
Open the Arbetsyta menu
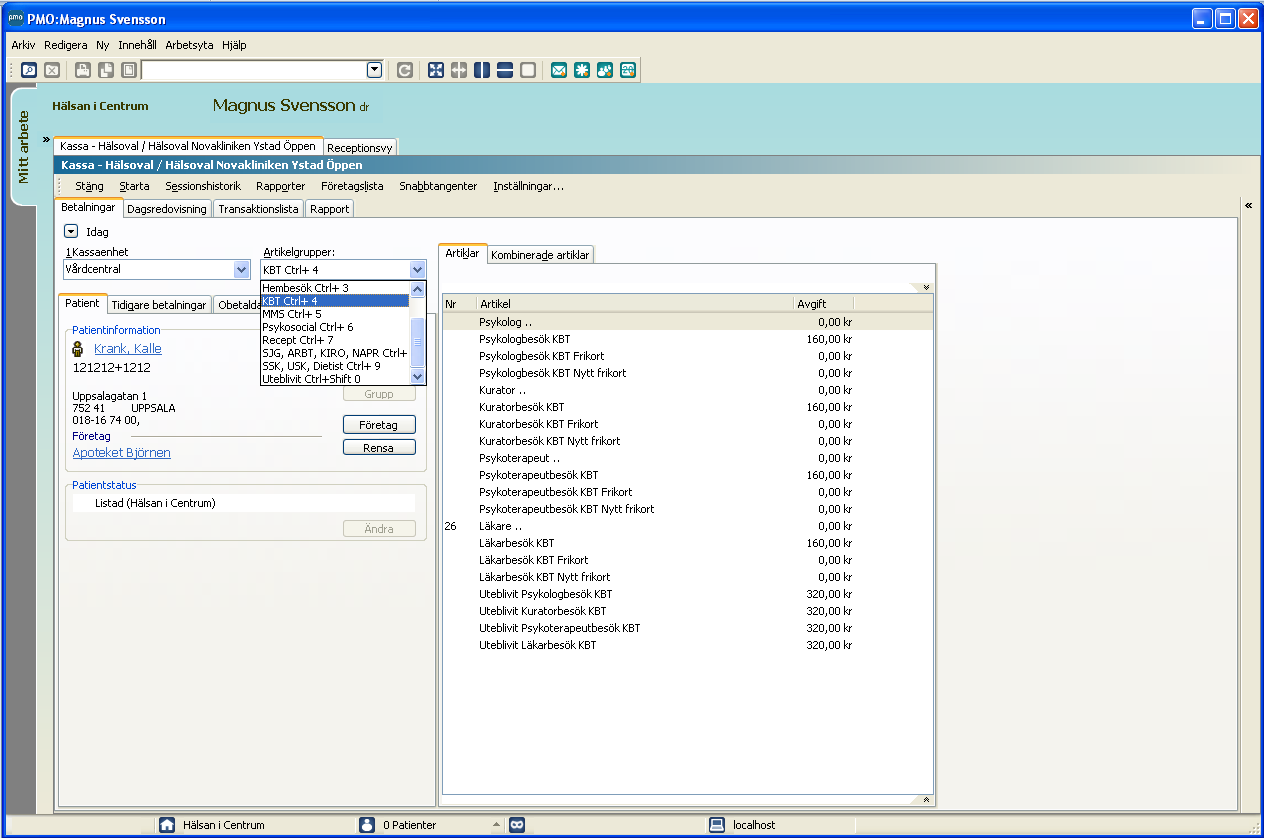click(x=191, y=45)
